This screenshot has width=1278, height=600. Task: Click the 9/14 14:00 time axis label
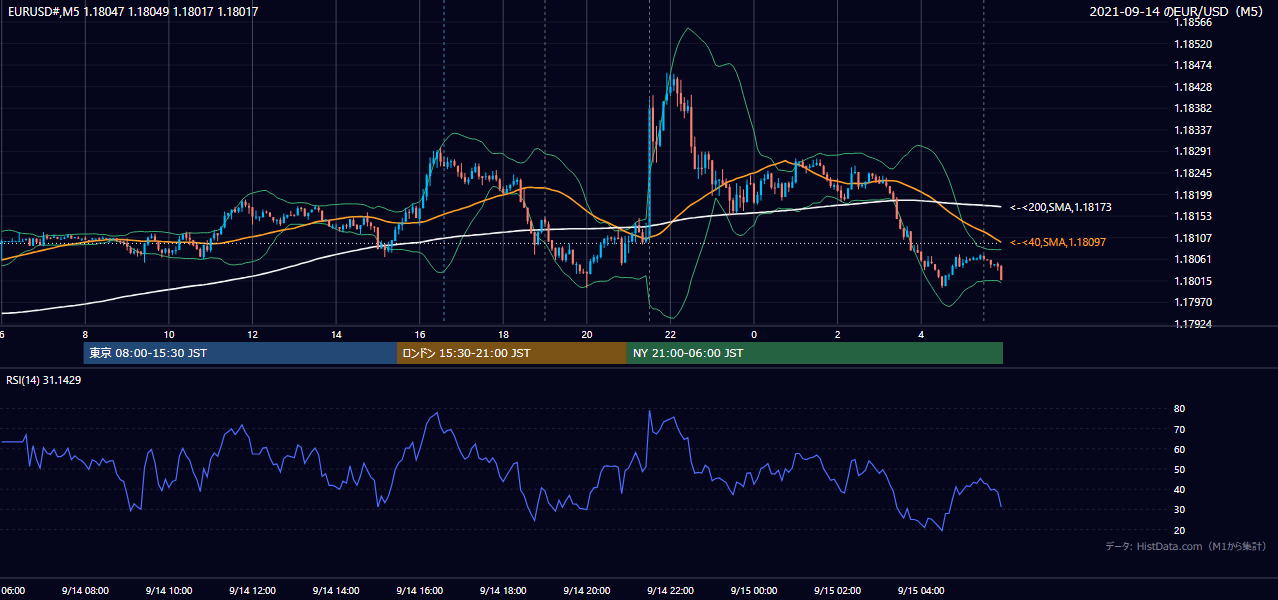335,590
